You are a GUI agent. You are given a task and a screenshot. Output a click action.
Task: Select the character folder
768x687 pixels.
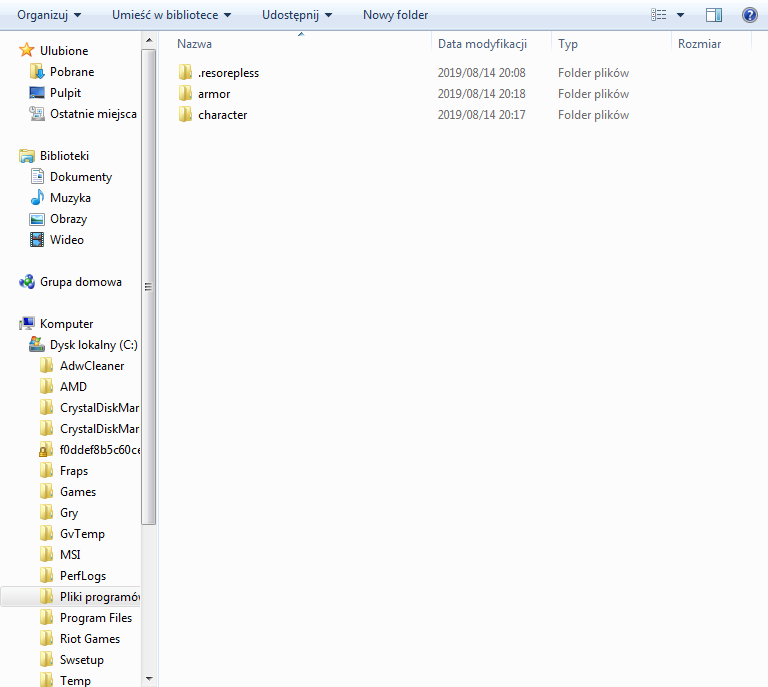[x=222, y=115]
